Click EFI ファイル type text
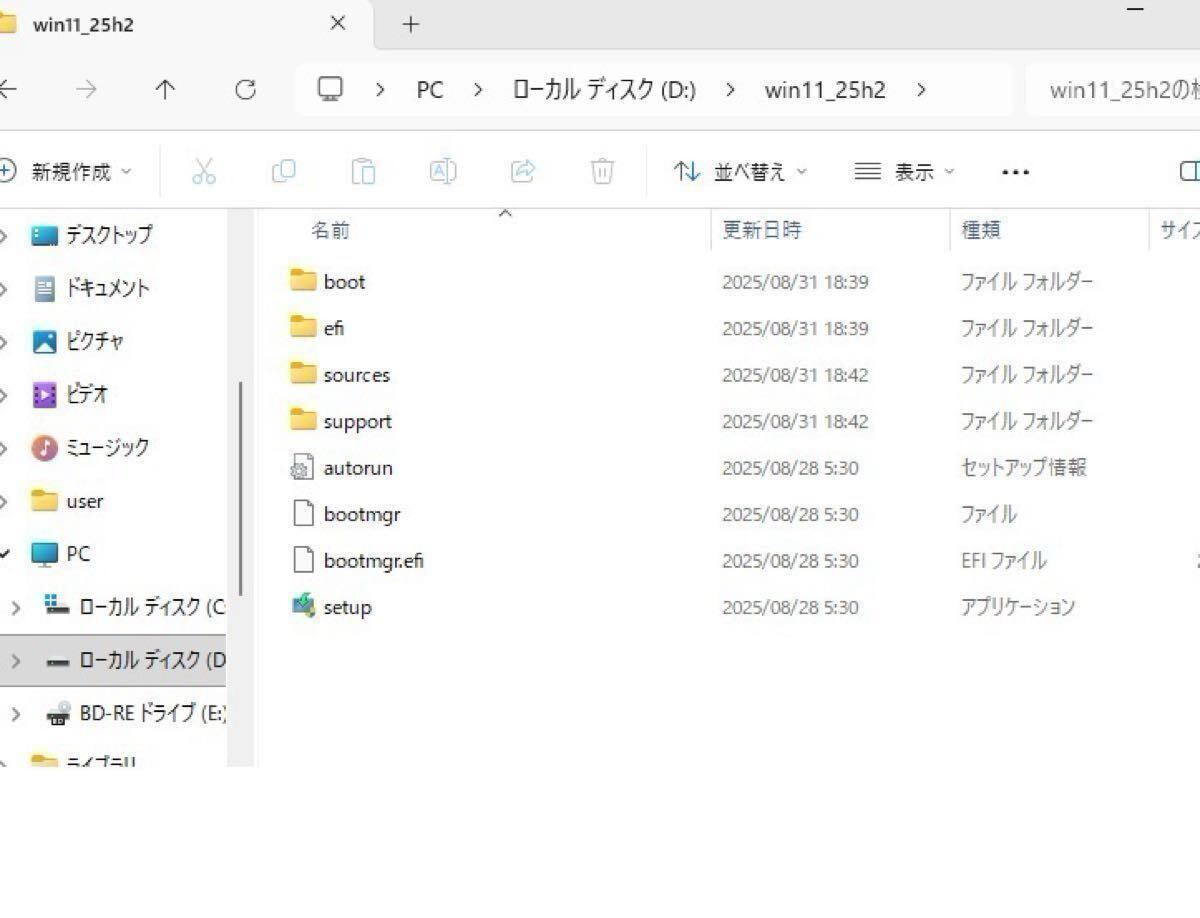Screen dimensions: 1200x918 1003,560
